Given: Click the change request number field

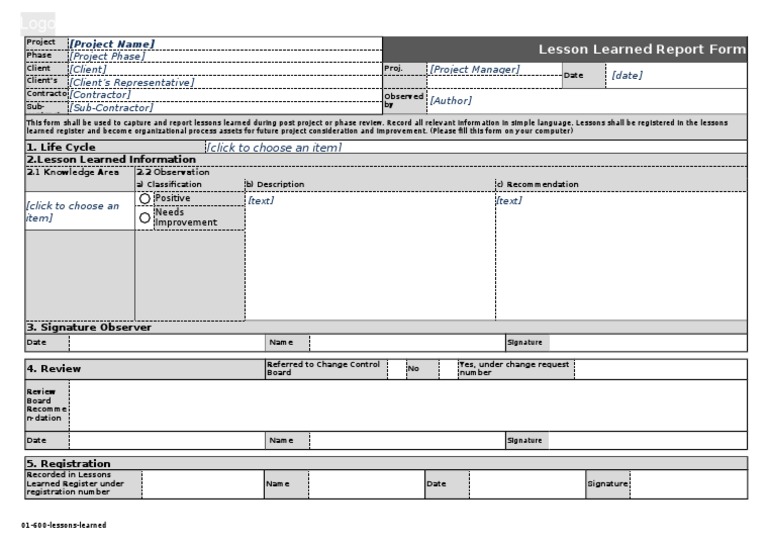Looking at the screenshot, I should point(661,369).
